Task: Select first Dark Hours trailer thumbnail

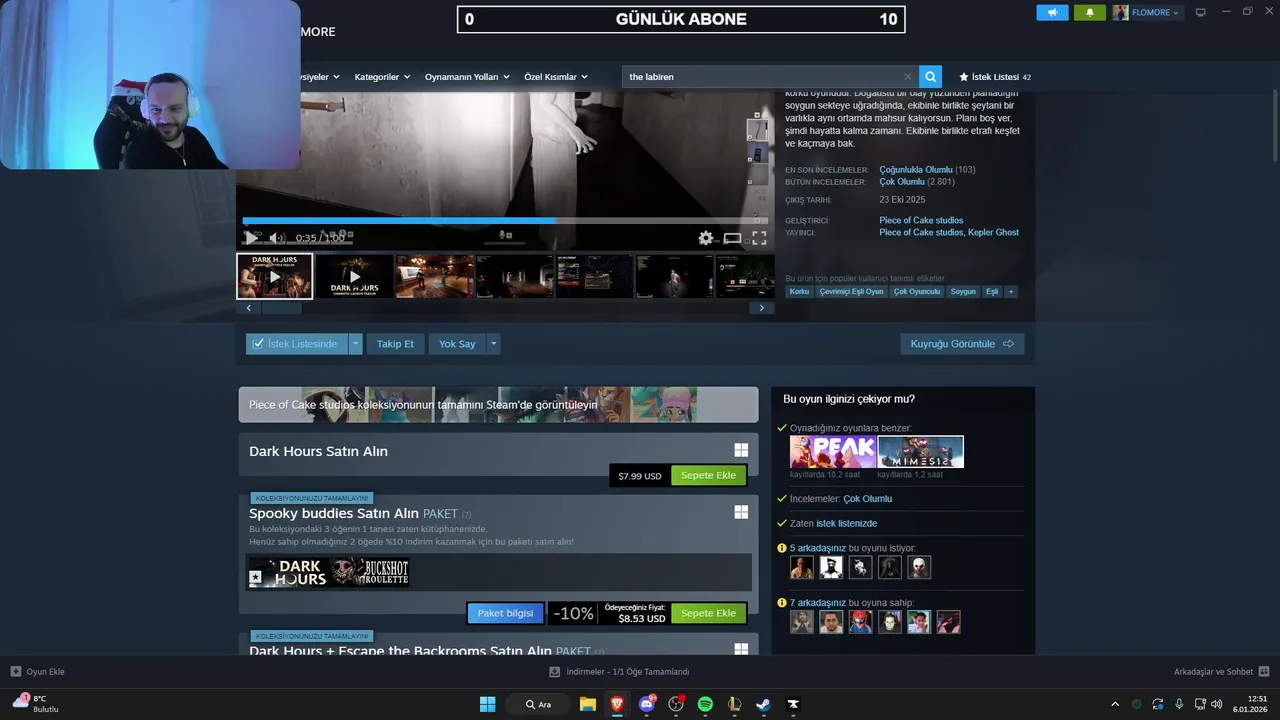Action: [x=275, y=276]
